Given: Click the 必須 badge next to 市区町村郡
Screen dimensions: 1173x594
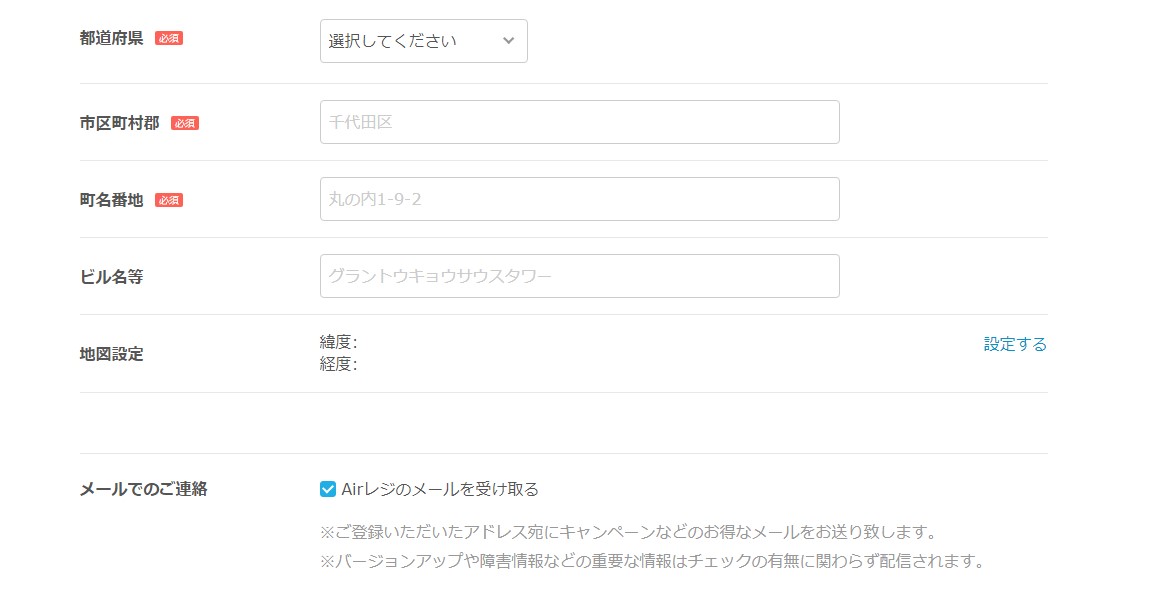Looking at the screenshot, I should point(185,121).
